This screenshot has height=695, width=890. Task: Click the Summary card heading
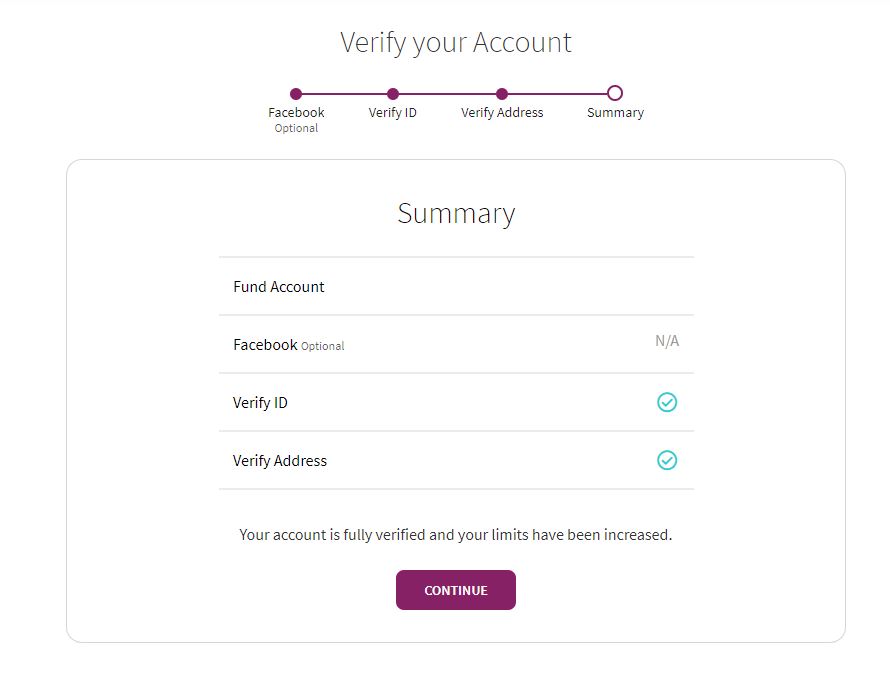coord(456,214)
